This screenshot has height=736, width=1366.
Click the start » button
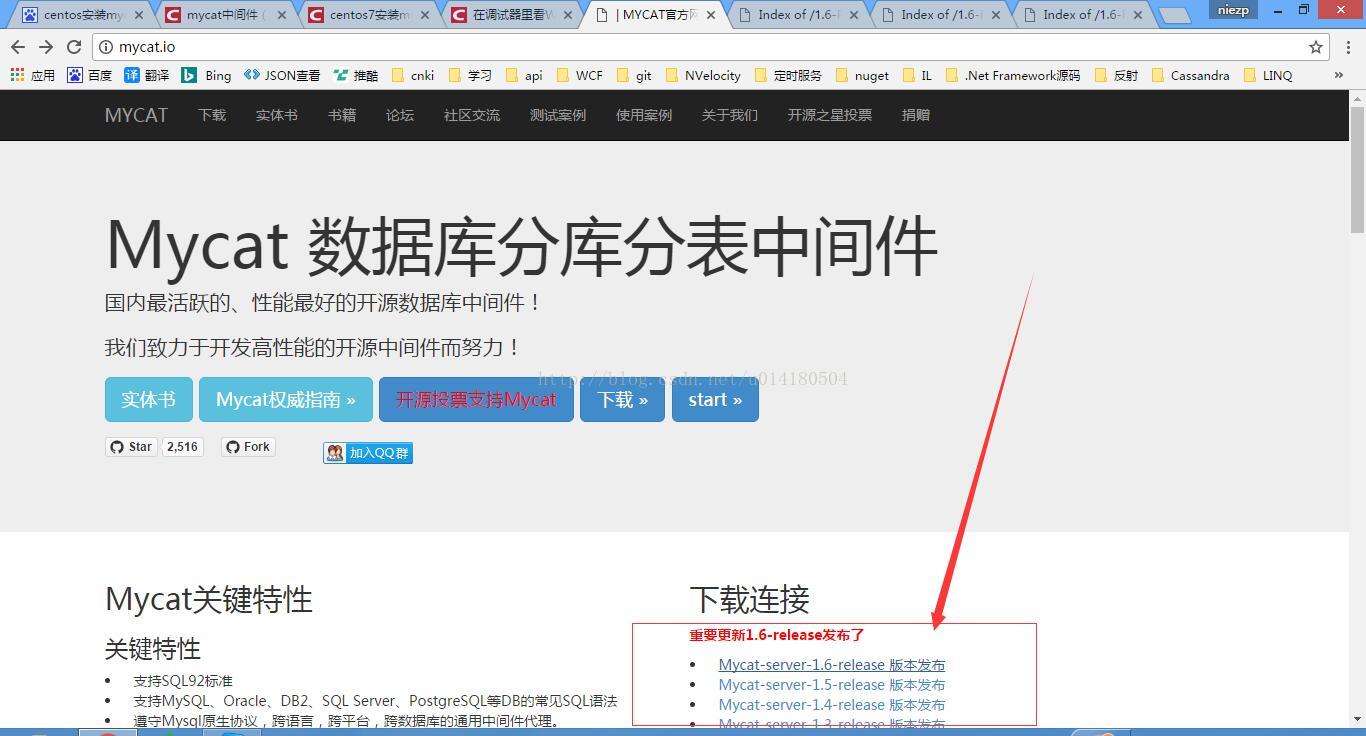point(715,399)
